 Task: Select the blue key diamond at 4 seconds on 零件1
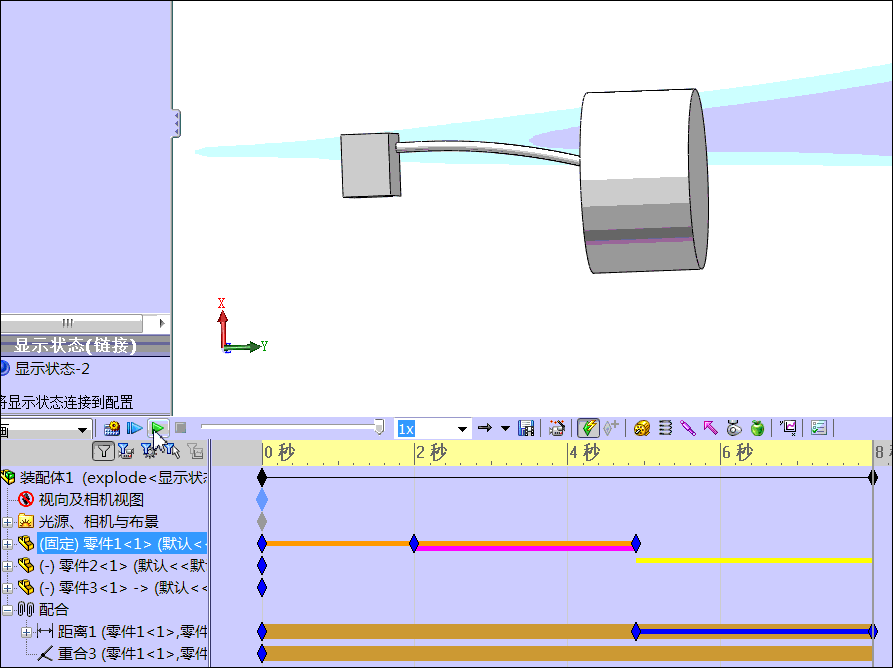coord(634,544)
